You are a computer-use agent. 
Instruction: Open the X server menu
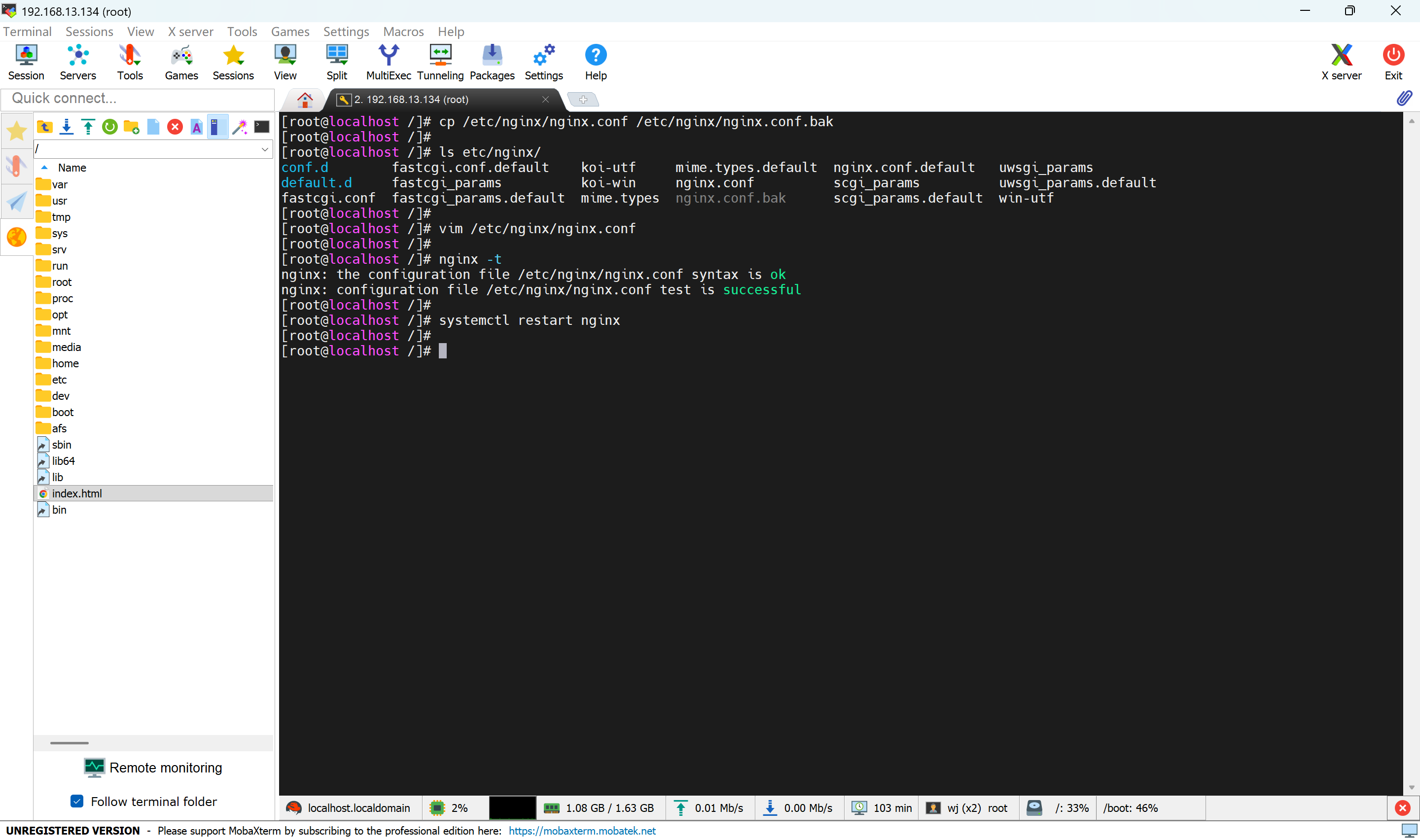pos(191,32)
